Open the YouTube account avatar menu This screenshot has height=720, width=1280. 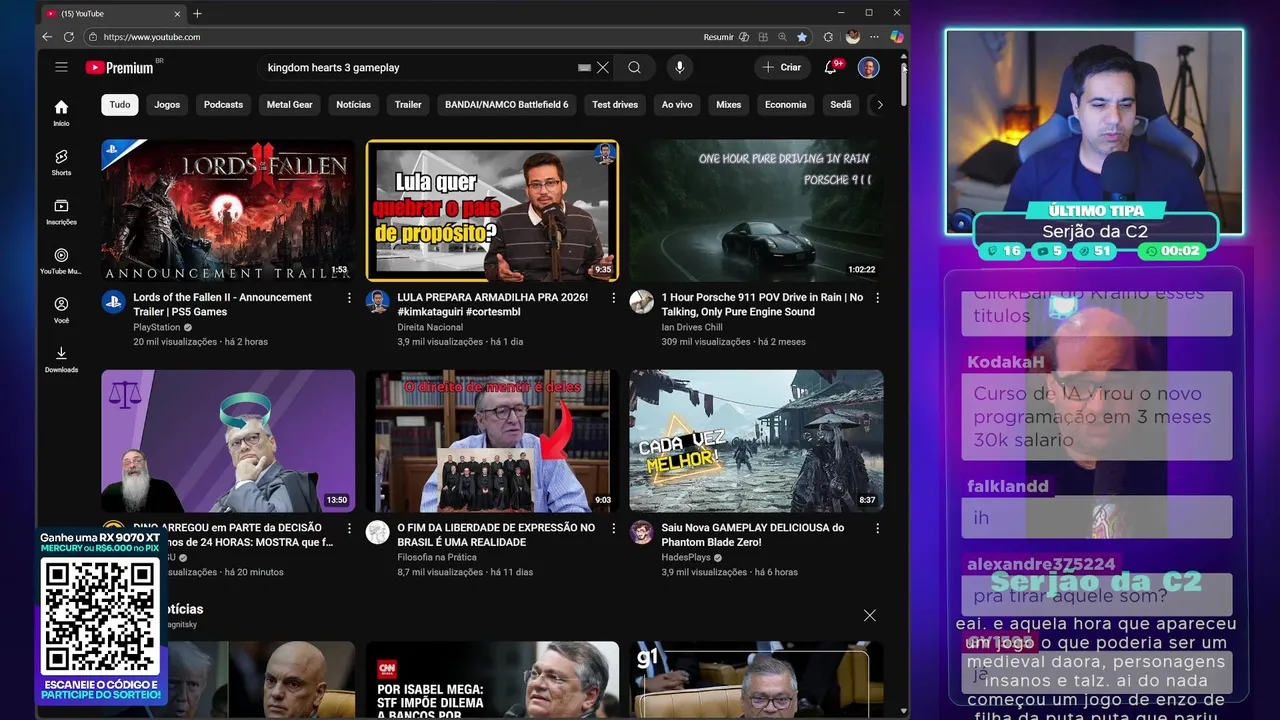point(868,67)
